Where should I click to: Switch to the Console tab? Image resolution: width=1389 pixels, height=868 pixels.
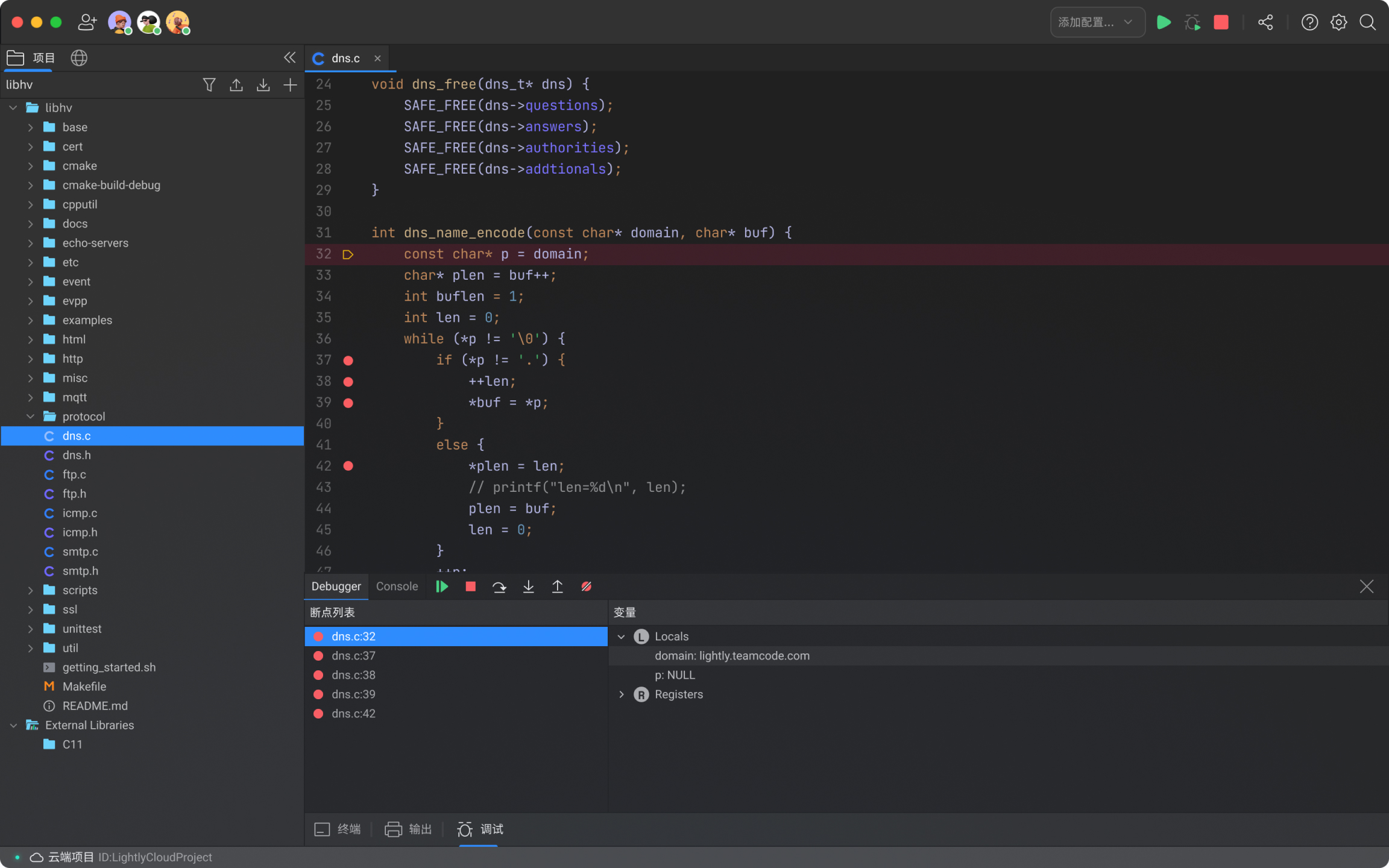tap(397, 587)
